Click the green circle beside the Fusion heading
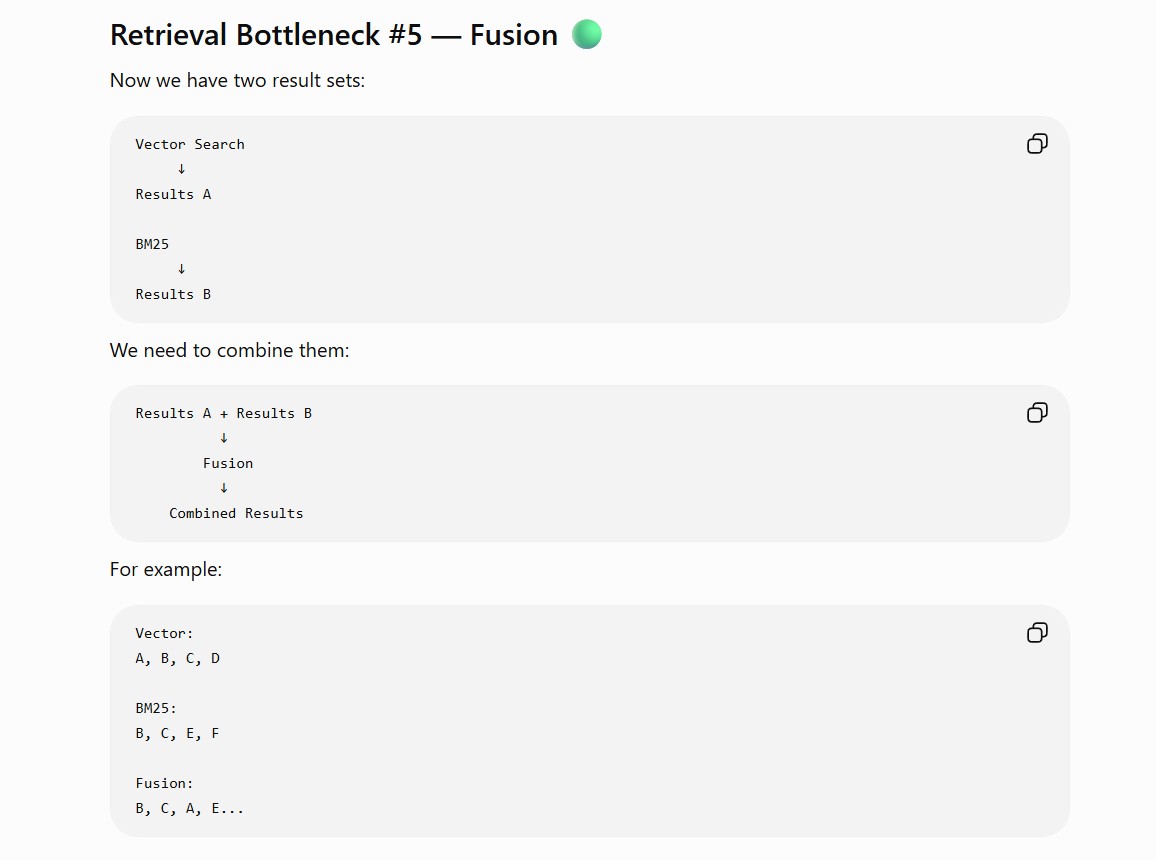The height and width of the screenshot is (860, 1156). point(587,35)
